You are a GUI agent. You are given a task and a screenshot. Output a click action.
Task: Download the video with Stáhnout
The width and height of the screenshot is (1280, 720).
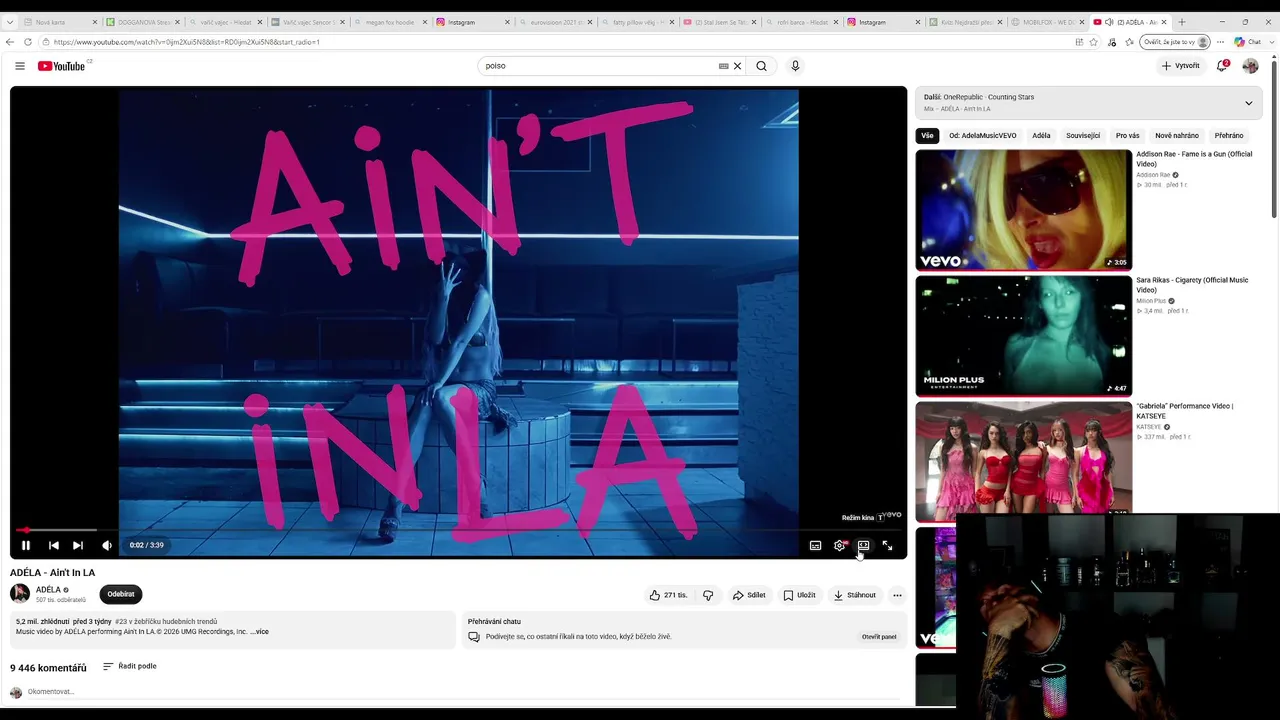[854, 595]
